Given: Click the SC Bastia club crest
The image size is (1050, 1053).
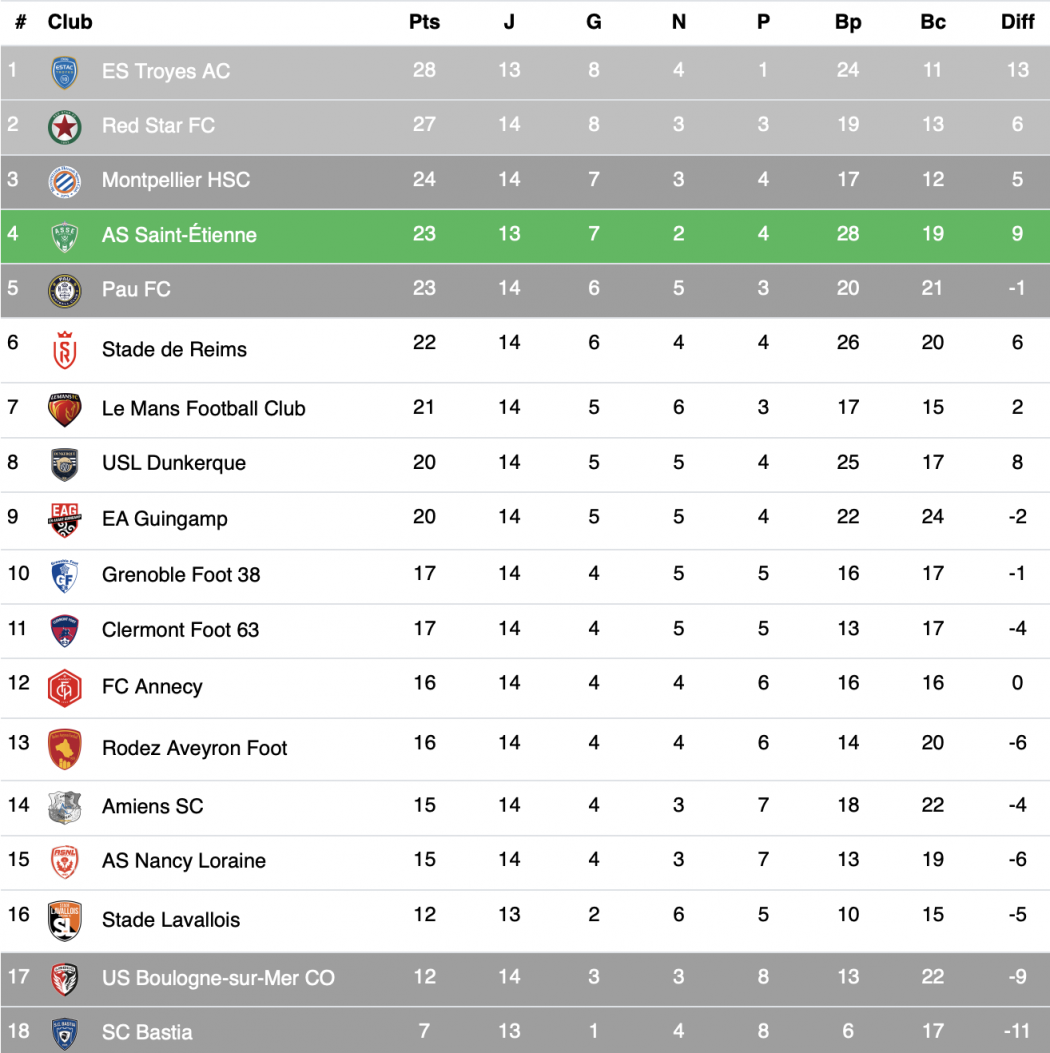Looking at the screenshot, I should tap(65, 1032).
